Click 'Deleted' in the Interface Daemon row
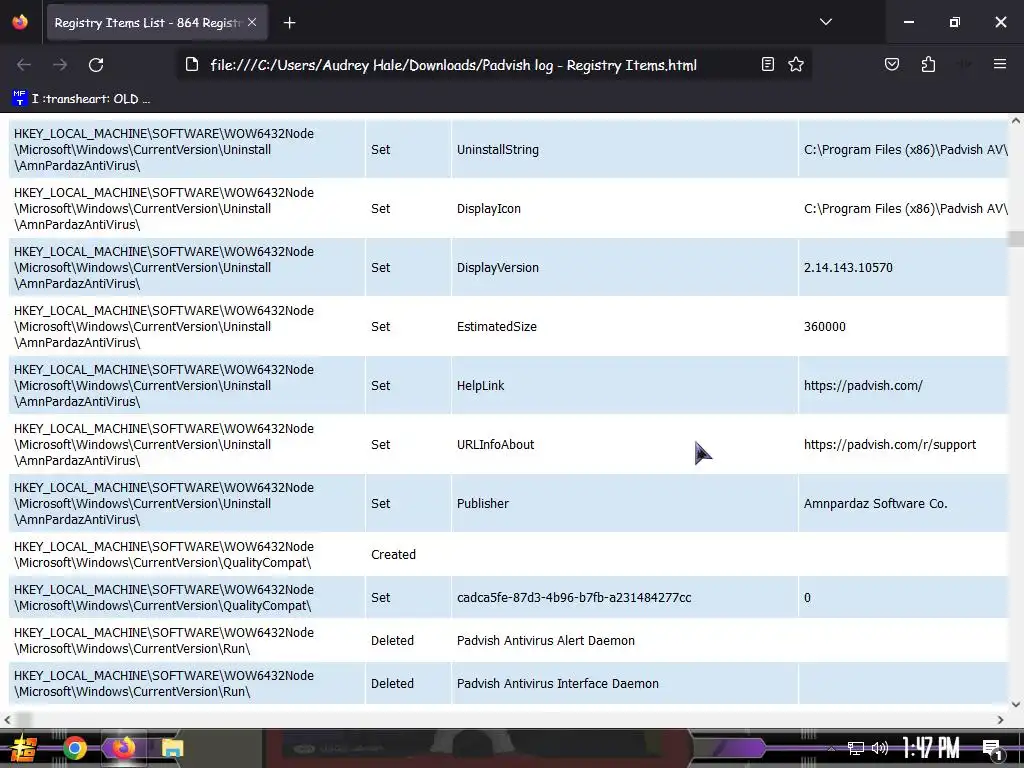Image resolution: width=1024 pixels, height=768 pixels. [392, 684]
